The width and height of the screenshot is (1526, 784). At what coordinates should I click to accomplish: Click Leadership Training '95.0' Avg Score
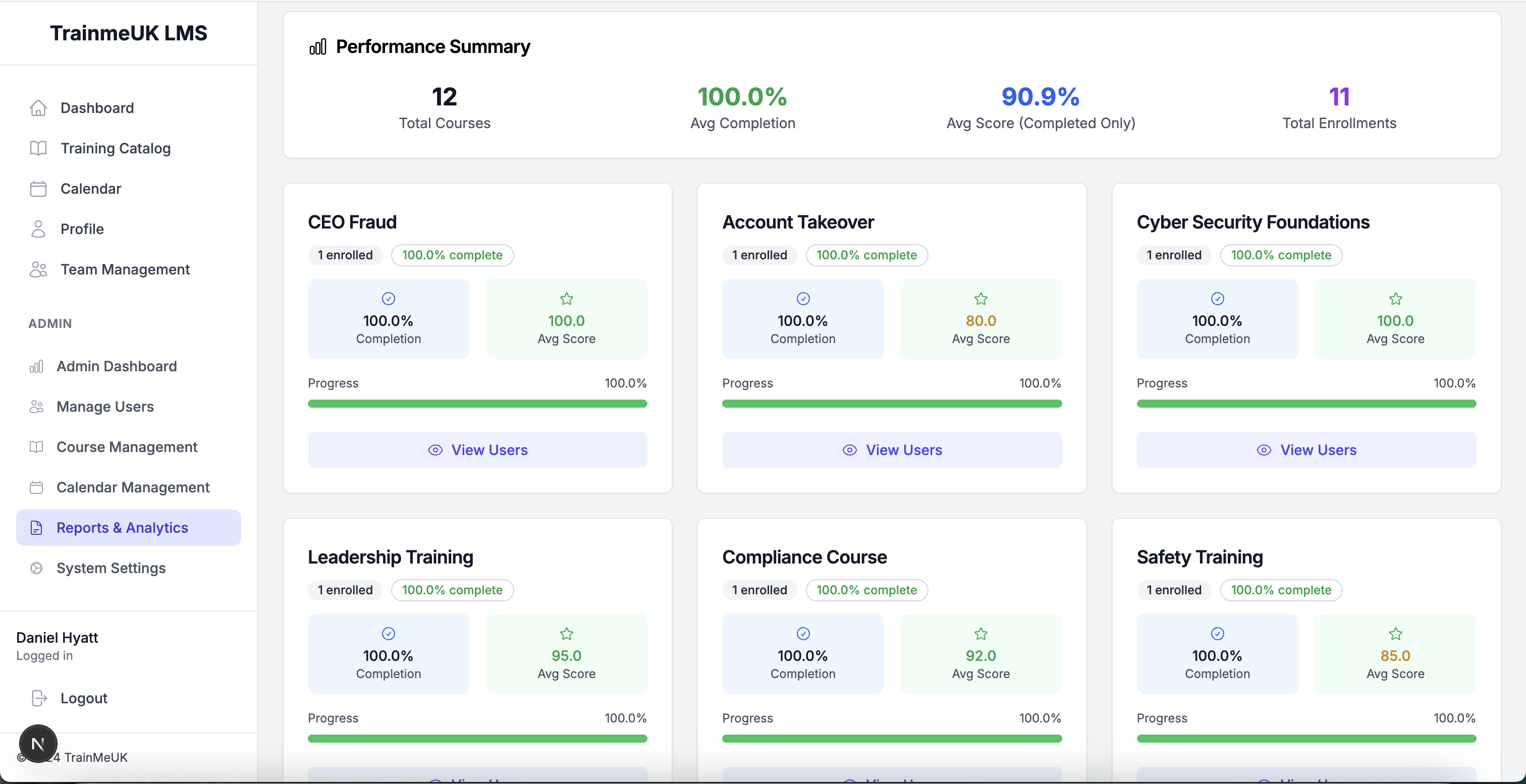(x=566, y=656)
